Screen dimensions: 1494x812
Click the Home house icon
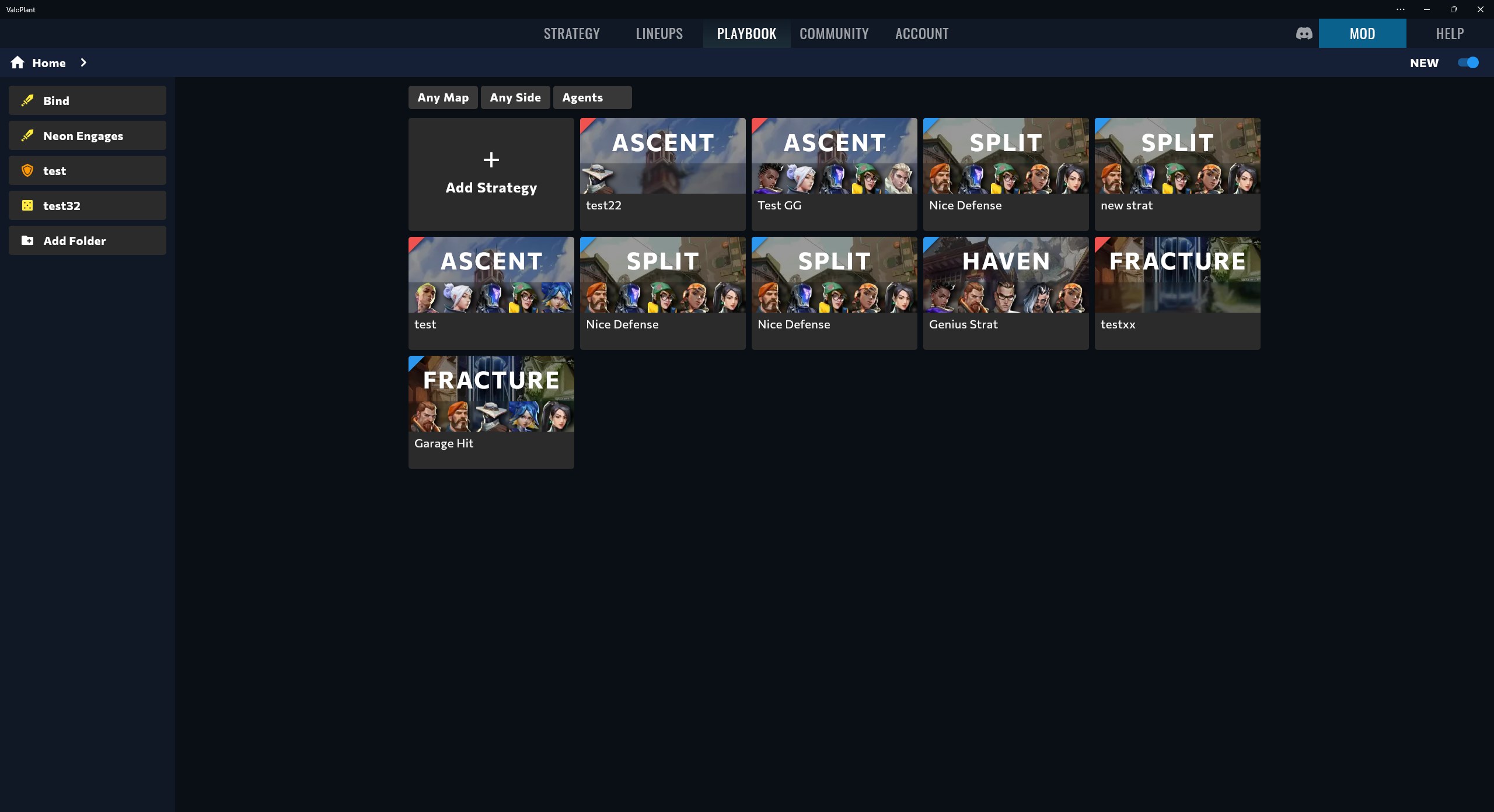[x=18, y=62]
